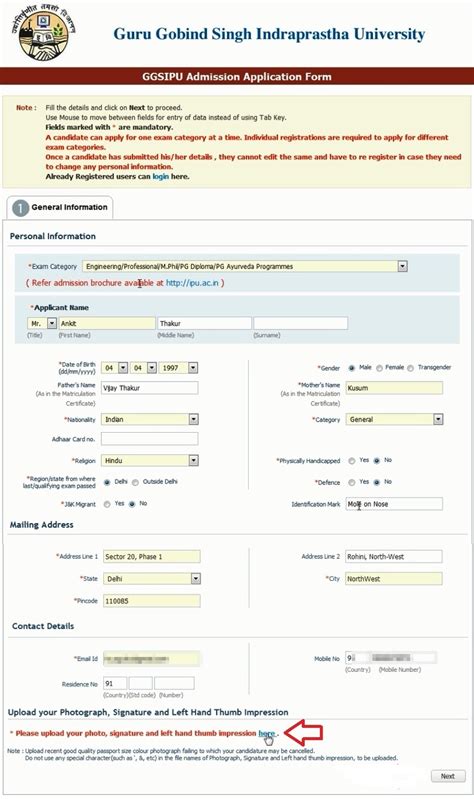Click the empty Surname field
Screen dimensions: 474x799
click(301, 323)
